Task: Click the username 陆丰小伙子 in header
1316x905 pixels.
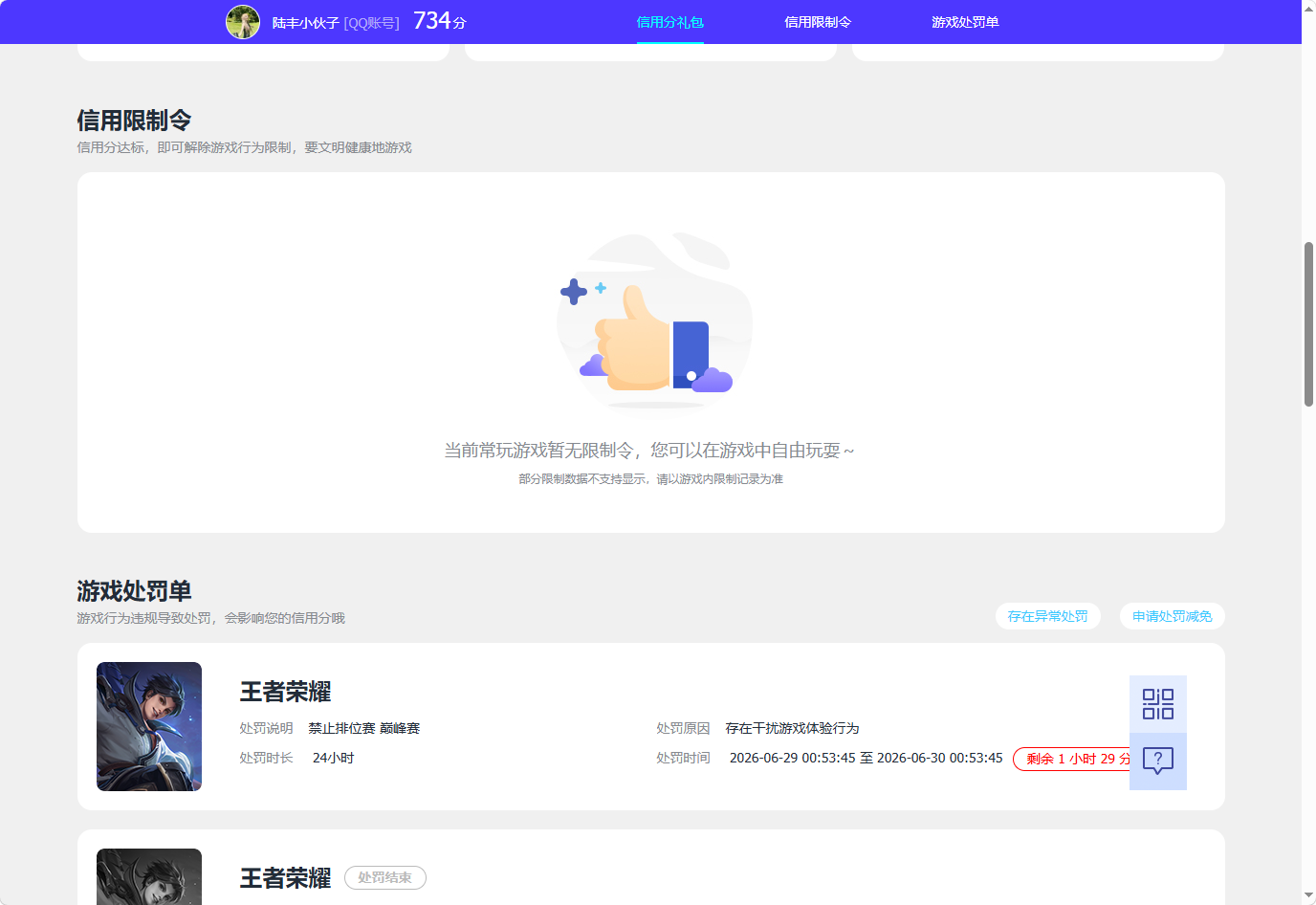Action: point(306,22)
